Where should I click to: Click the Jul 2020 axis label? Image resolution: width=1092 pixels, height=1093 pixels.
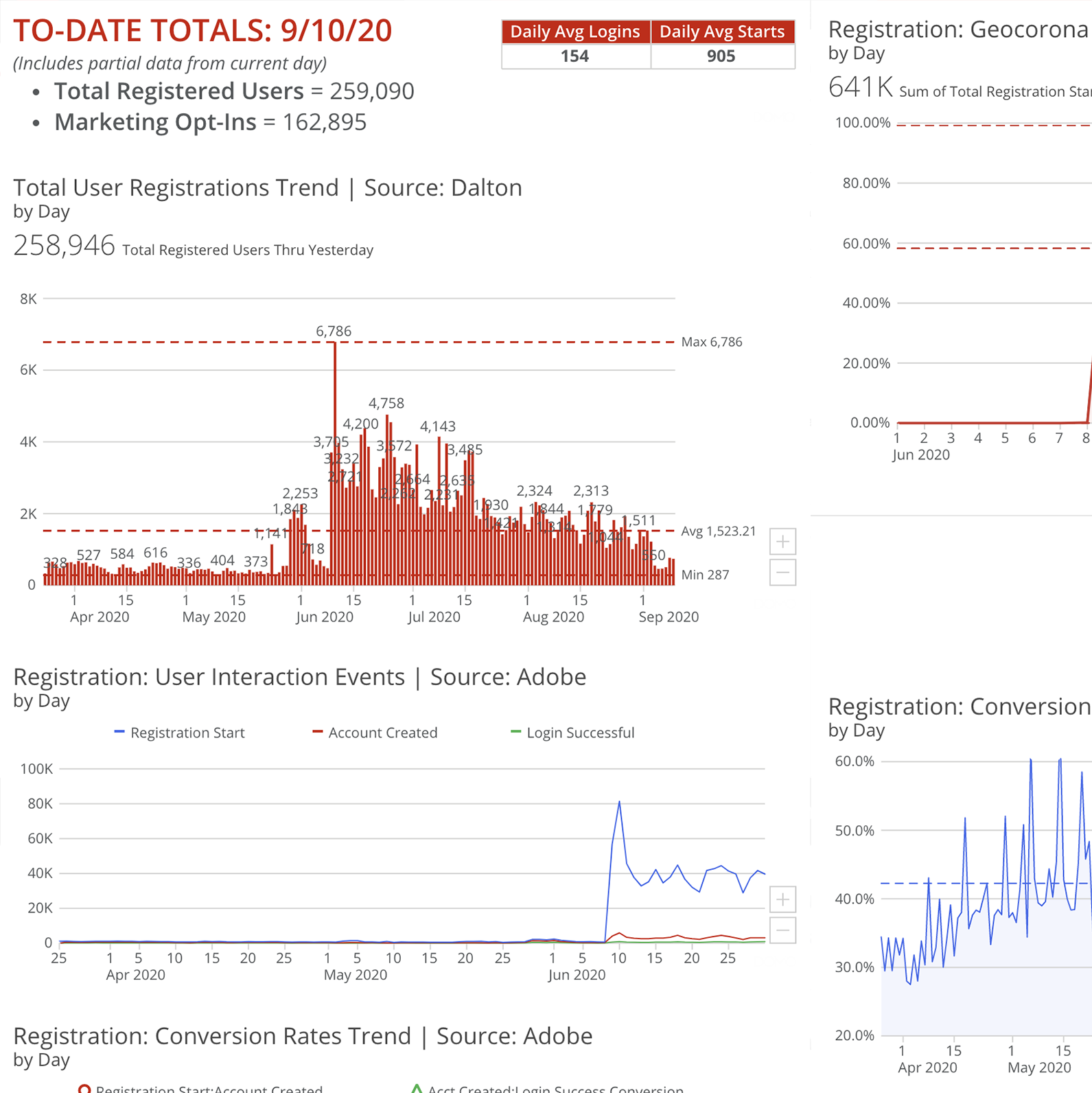click(x=434, y=617)
